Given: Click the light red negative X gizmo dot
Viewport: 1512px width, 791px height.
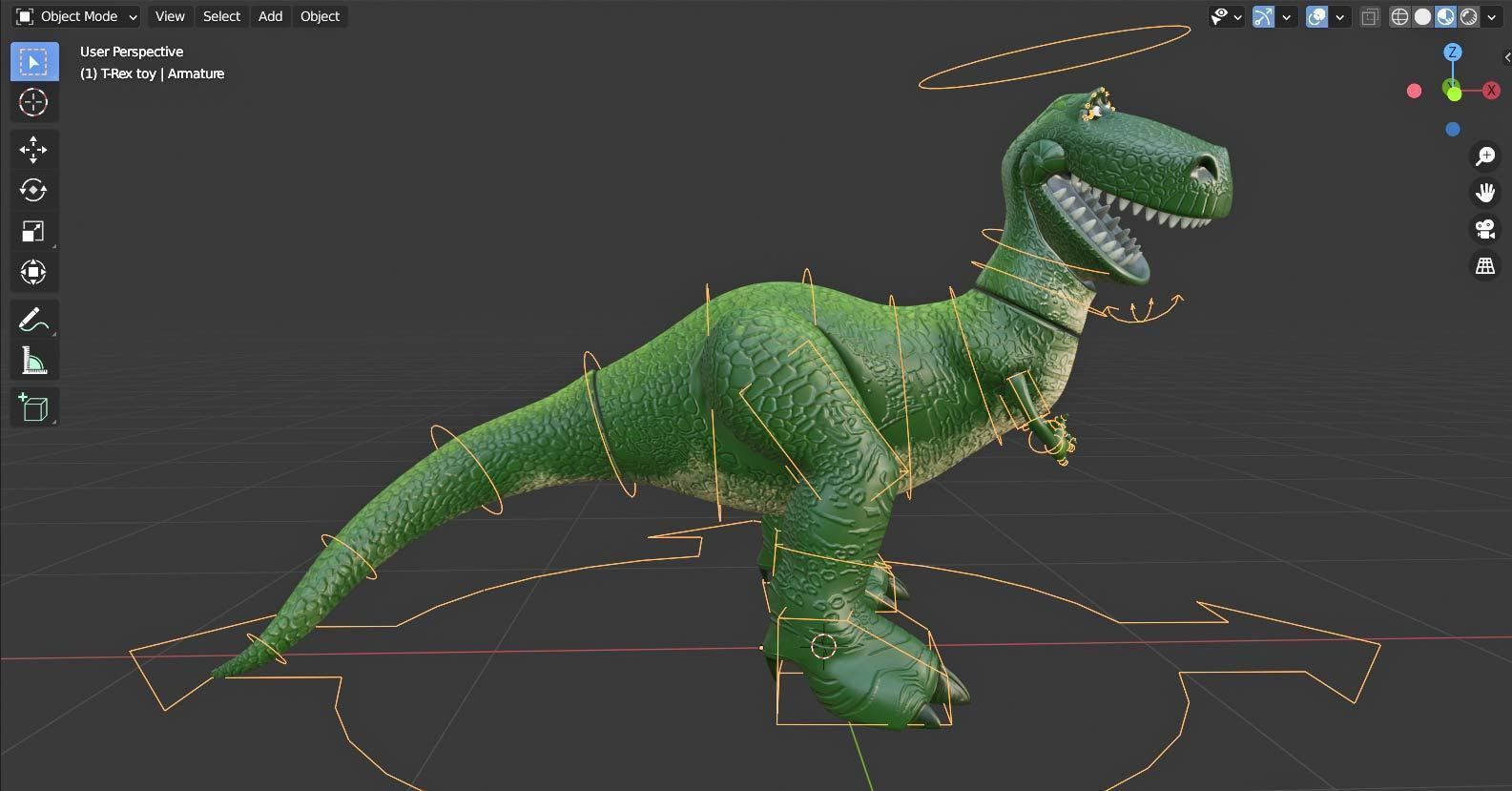Looking at the screenshot, I should pyautogui.click(x=1415, y=91).
